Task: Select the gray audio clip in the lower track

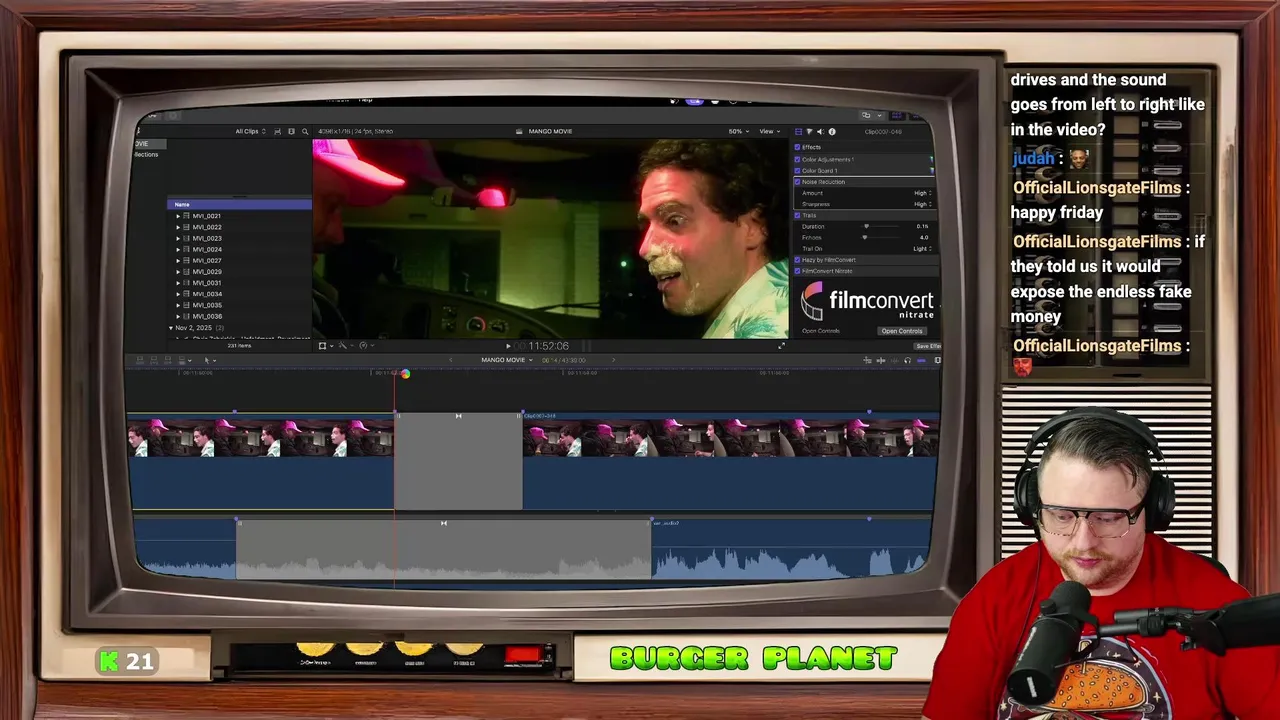Action: (444, 549)
